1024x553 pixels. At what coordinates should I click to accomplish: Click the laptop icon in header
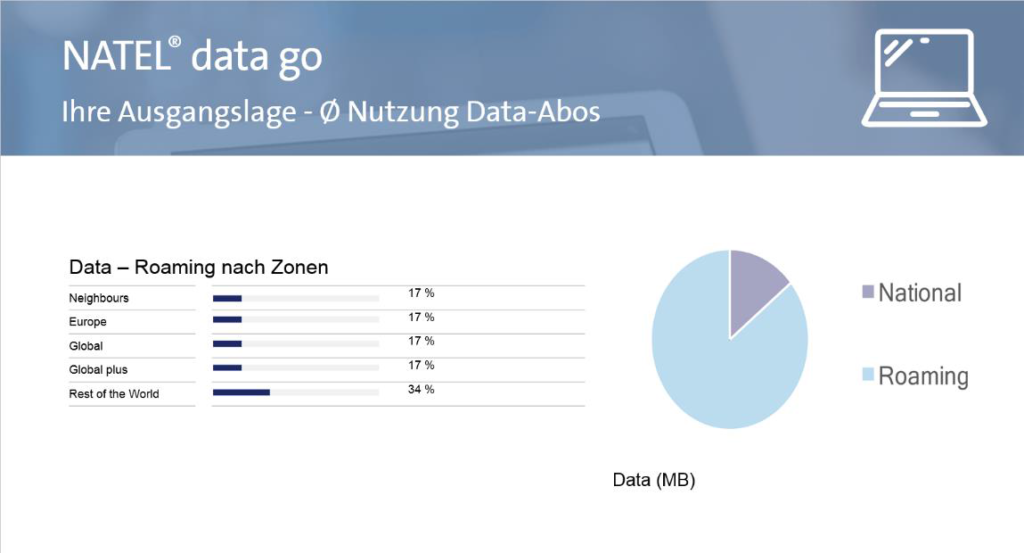924,78
